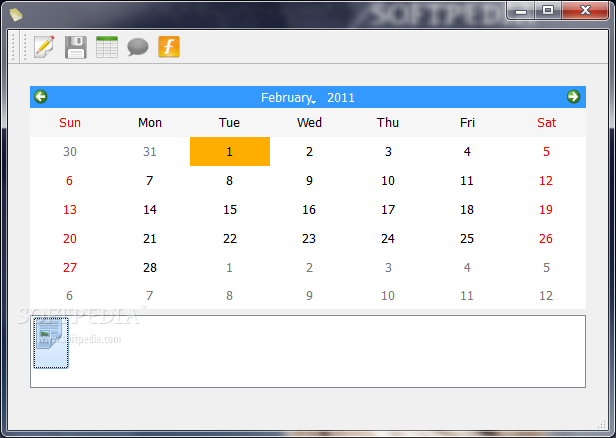Select date February 4

pyautogui.click(x=467, y=151)
